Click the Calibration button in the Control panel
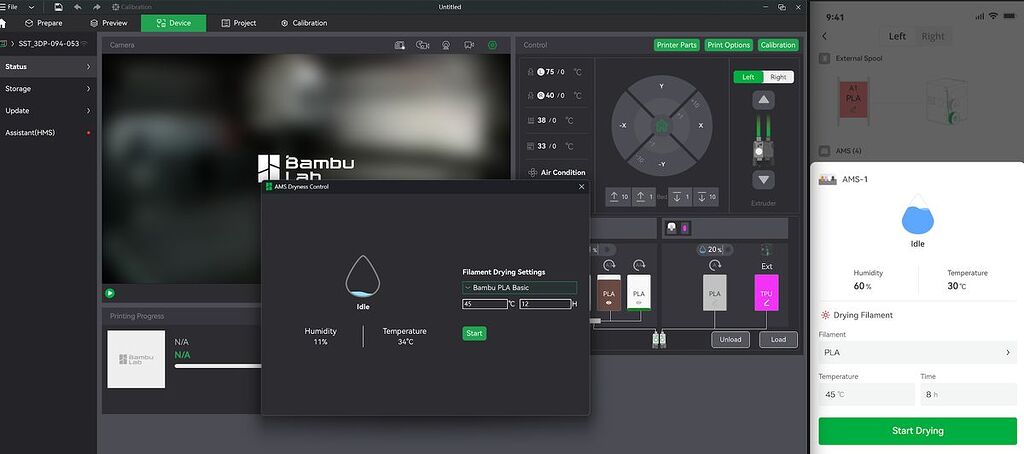Viewport: 1024px width, 454px height. tap(778, 45)
